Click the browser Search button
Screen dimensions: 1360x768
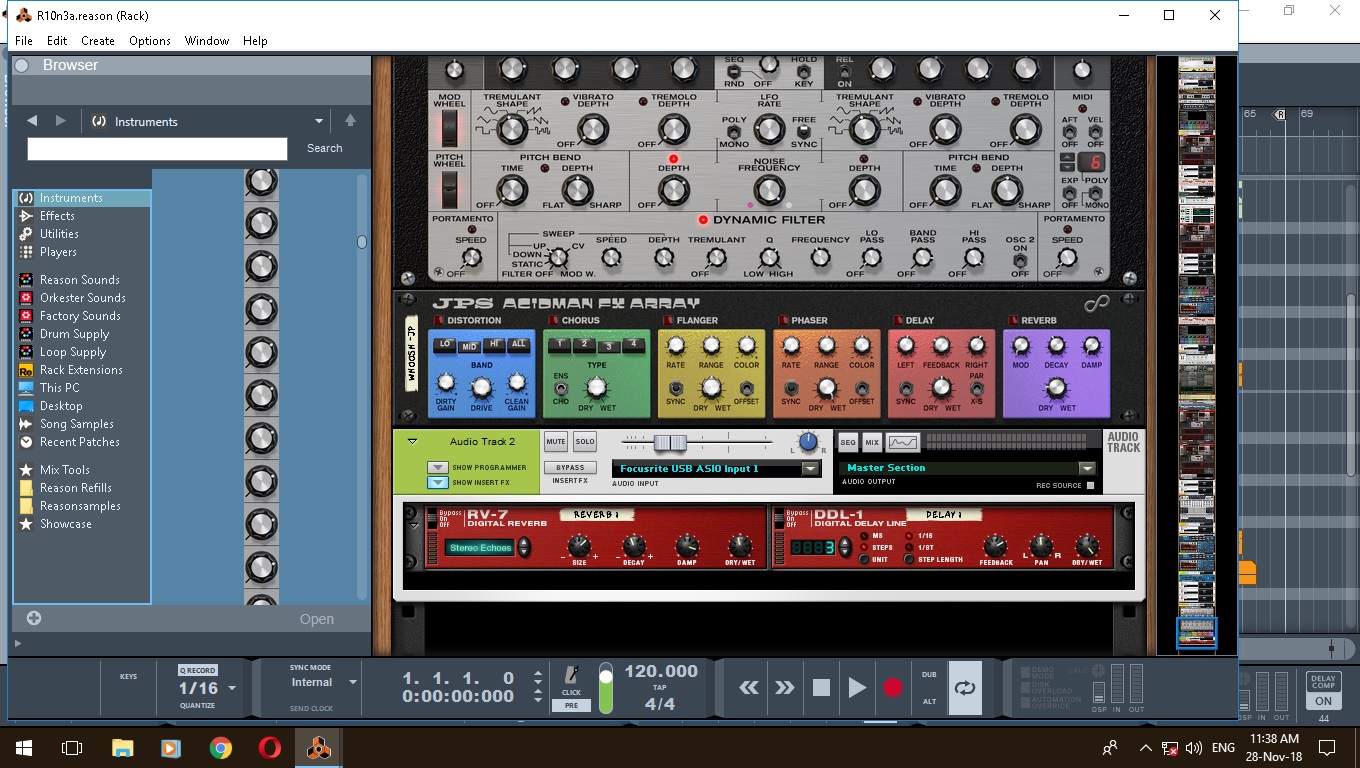coord(324,148)
